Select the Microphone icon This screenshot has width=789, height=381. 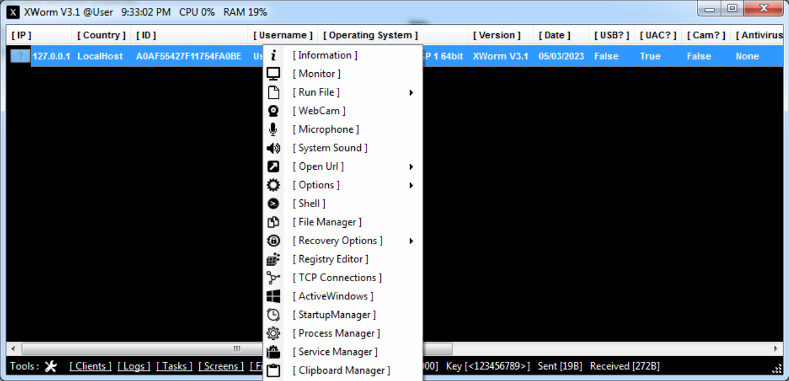click(273, 129)
